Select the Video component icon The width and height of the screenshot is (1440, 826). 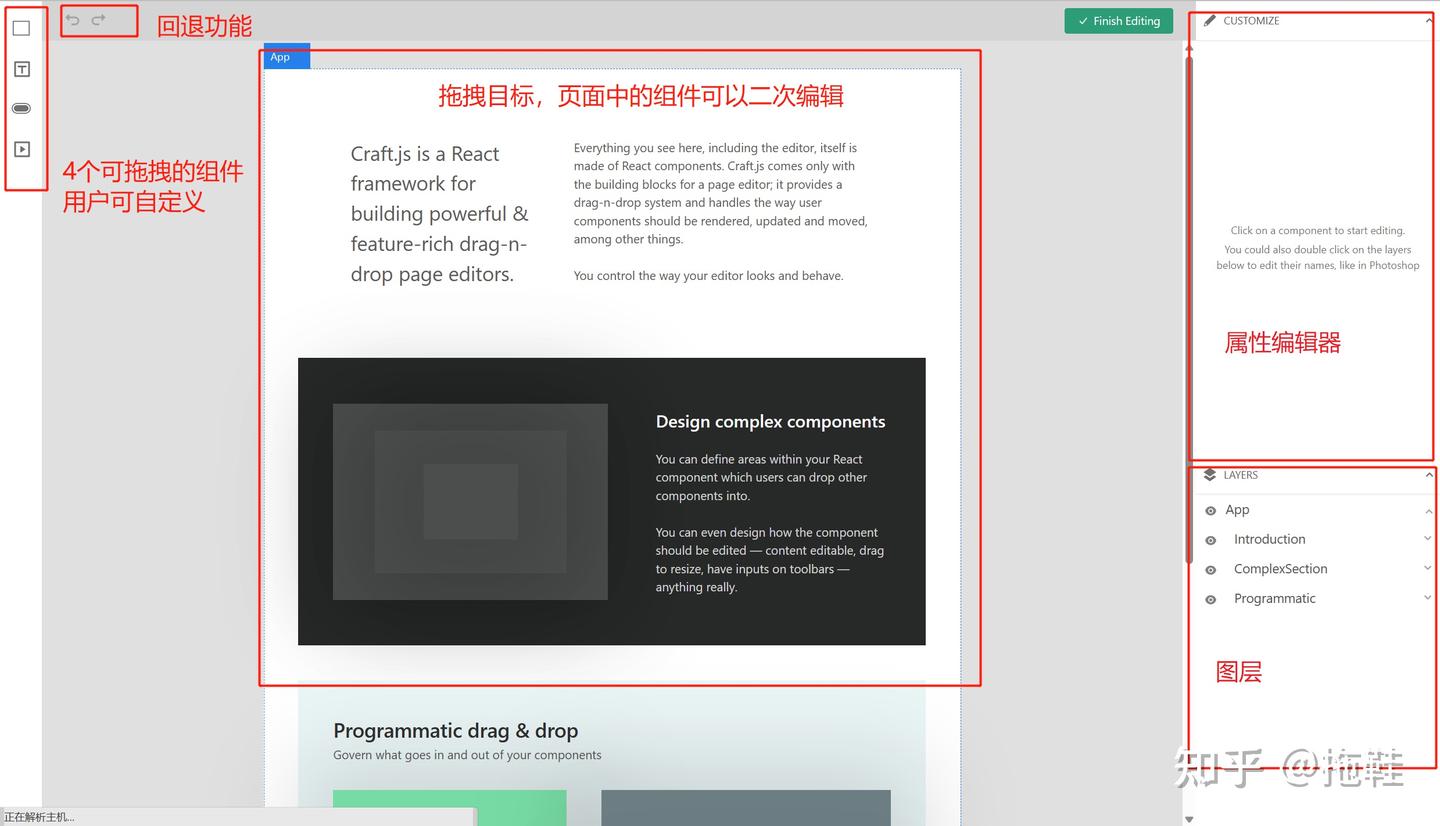click(21, 148)
